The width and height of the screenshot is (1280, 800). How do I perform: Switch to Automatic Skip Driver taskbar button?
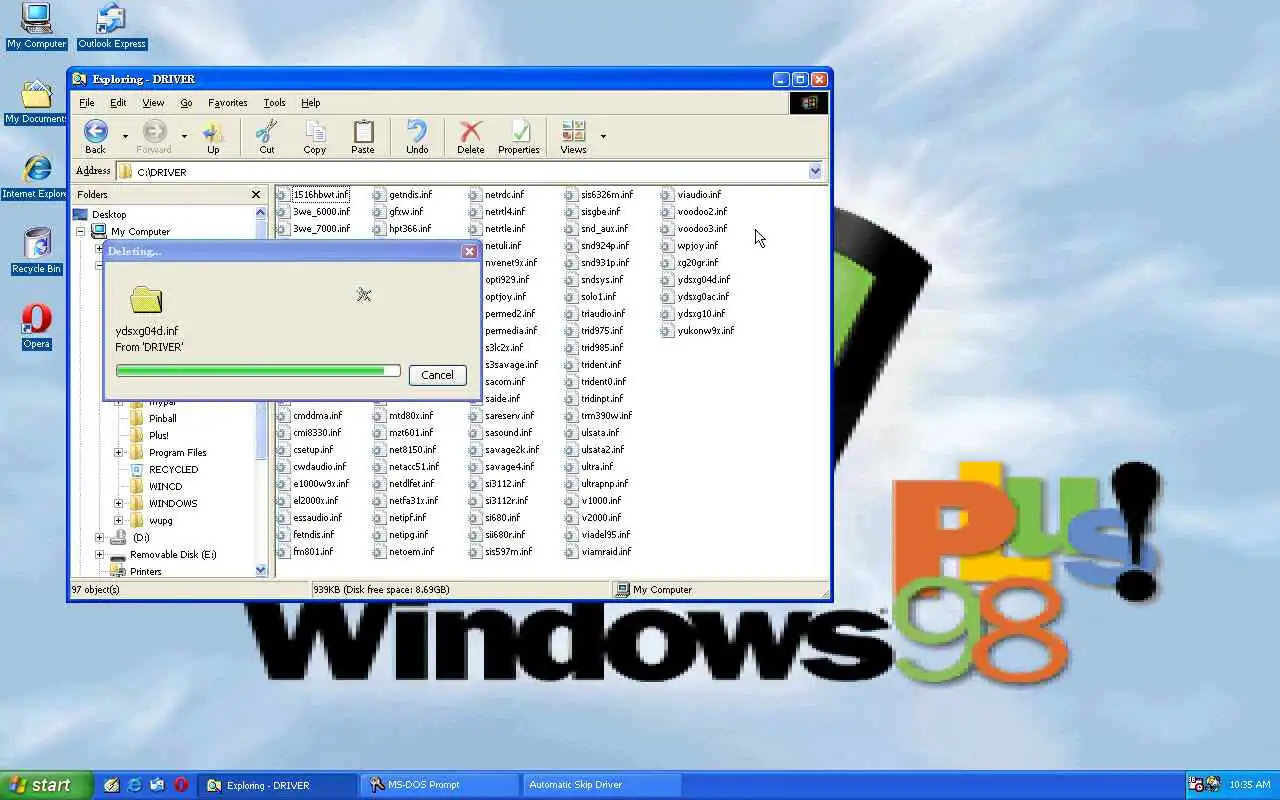coord(602,785)
